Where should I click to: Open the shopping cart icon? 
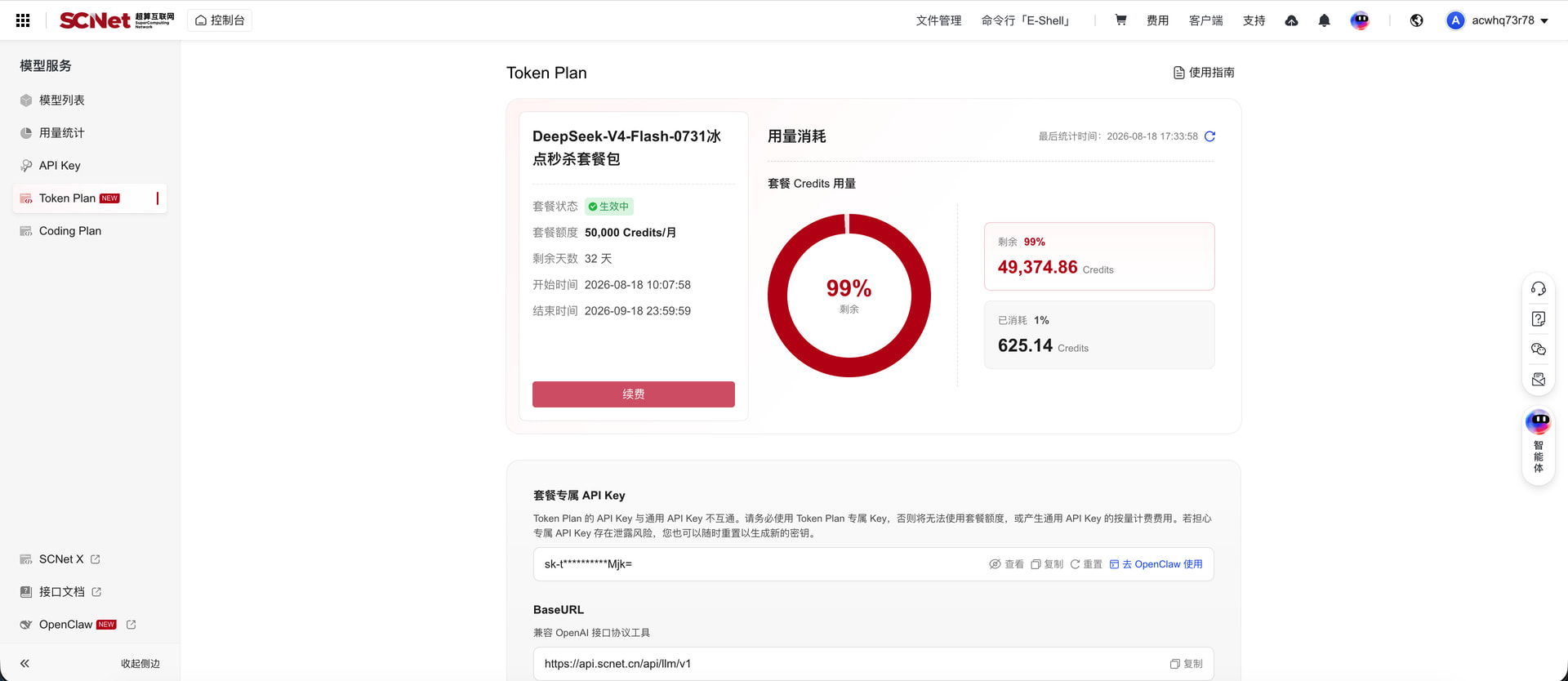[1120, 20]
